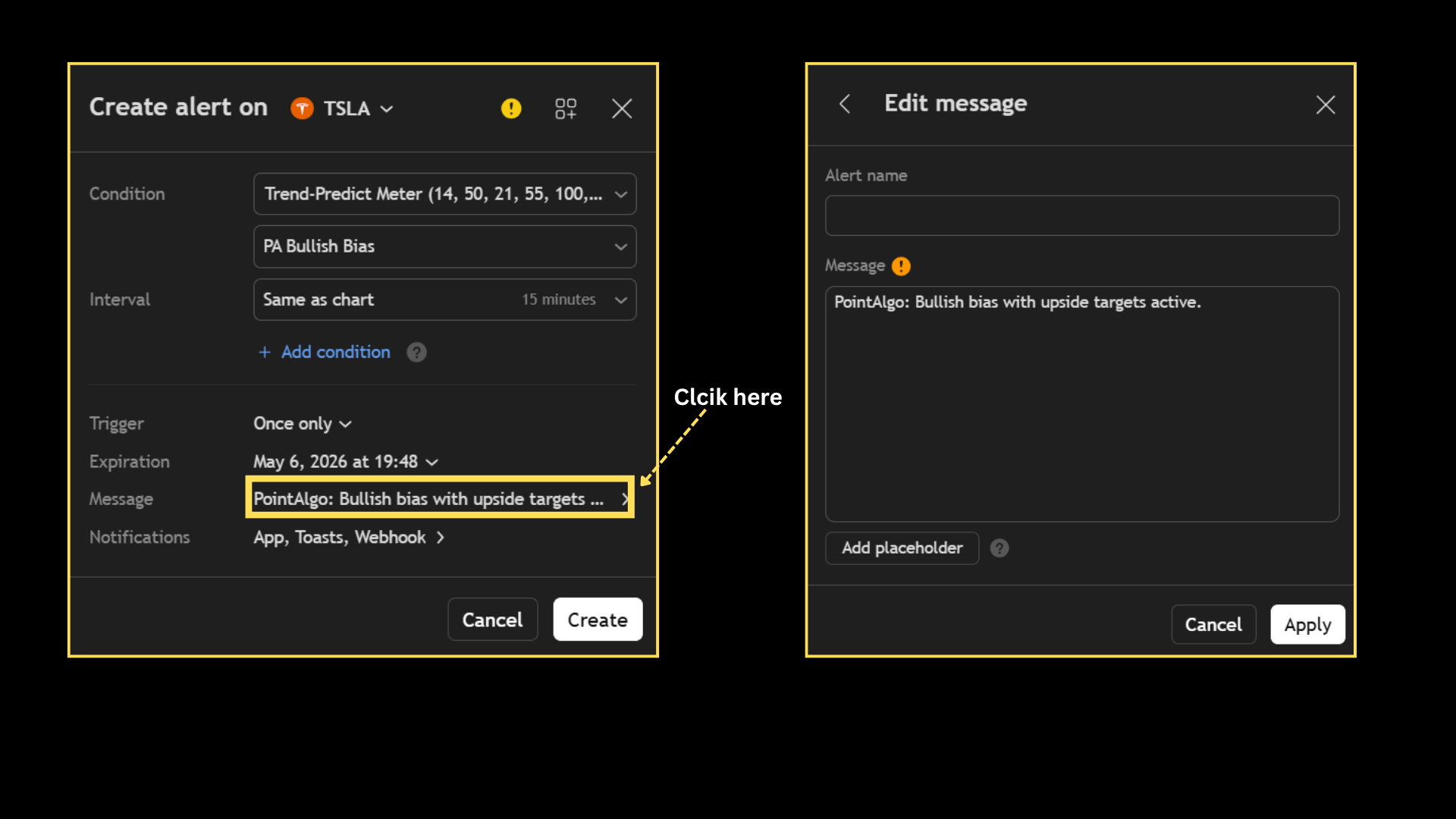The height and width of the screenshot is (819, 1456).
Task: Click the Add placeholder button
Action: click(x=902, y=548)
